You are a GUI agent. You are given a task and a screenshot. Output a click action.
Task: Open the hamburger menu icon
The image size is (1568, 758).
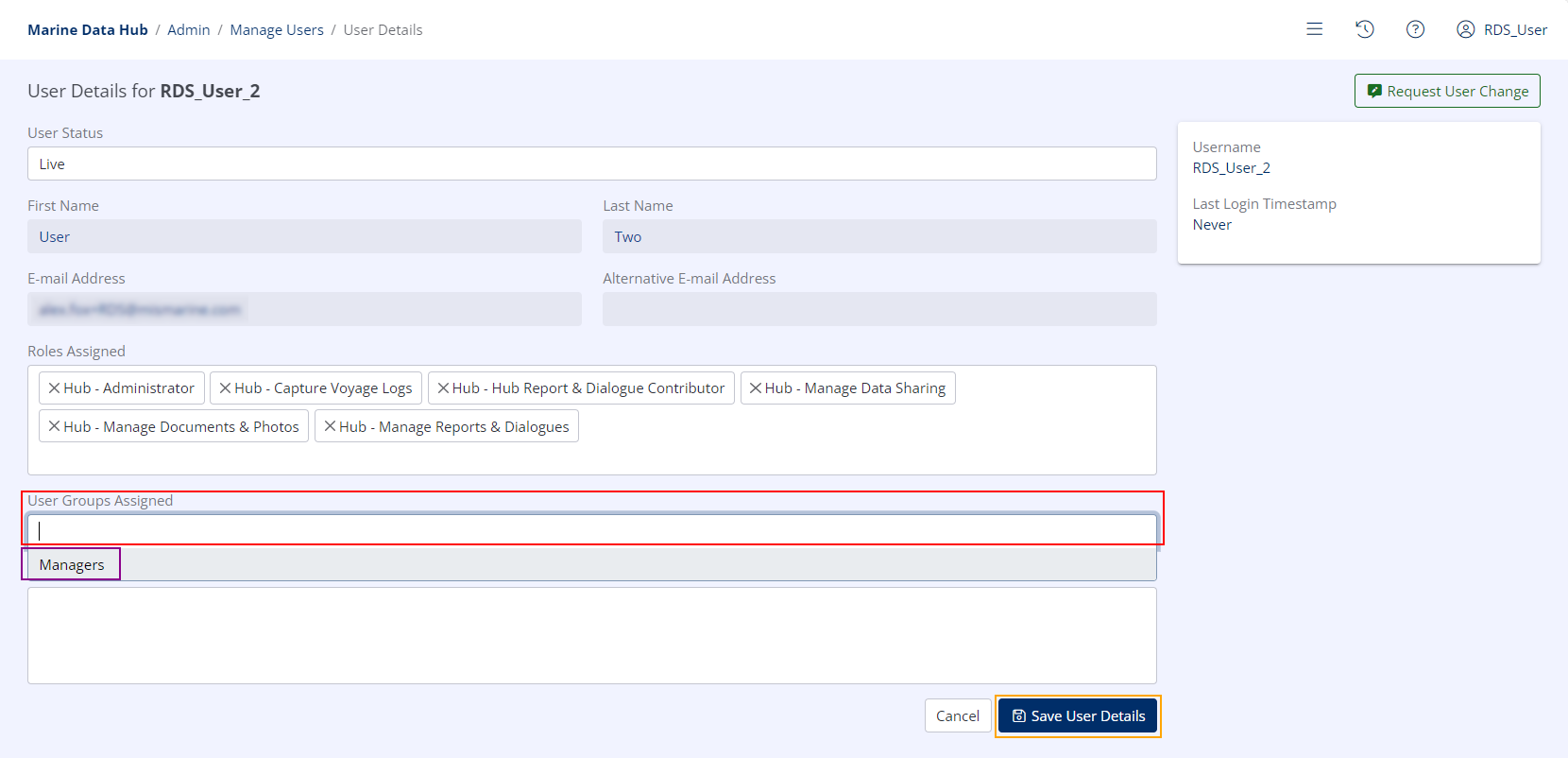point(1314,29)
